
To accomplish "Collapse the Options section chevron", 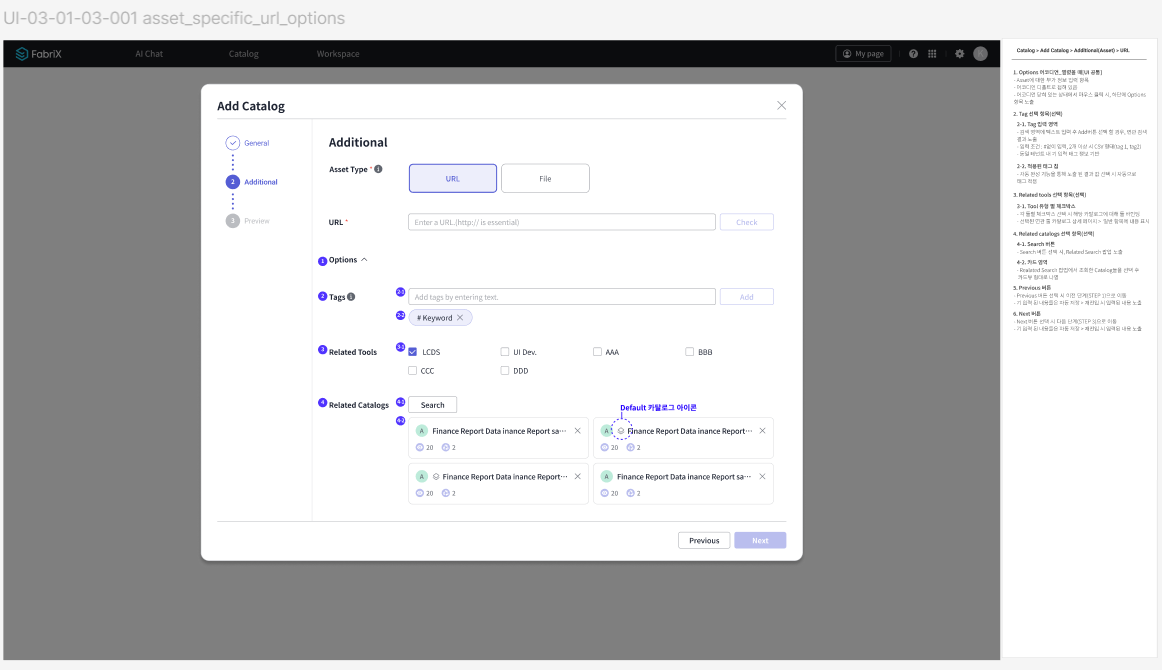I will pos(364,259).
